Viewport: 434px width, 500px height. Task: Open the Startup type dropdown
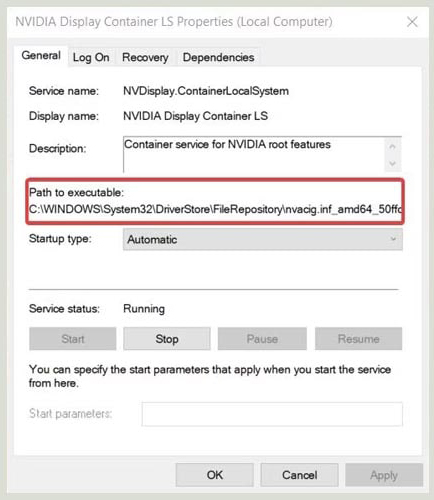[263, 239]
